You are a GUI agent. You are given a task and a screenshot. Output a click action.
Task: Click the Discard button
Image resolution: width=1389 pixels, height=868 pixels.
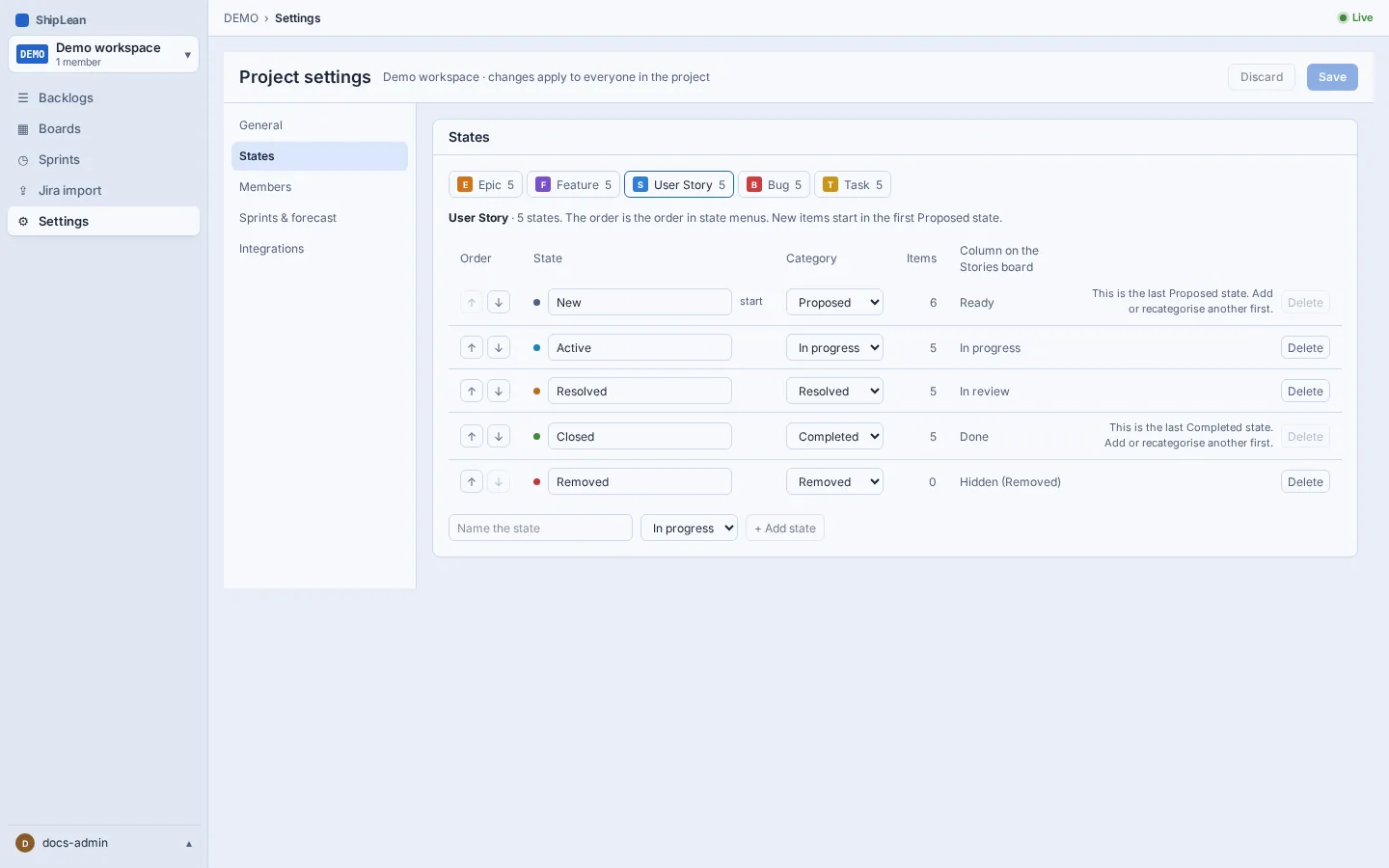pos(1262,77)
